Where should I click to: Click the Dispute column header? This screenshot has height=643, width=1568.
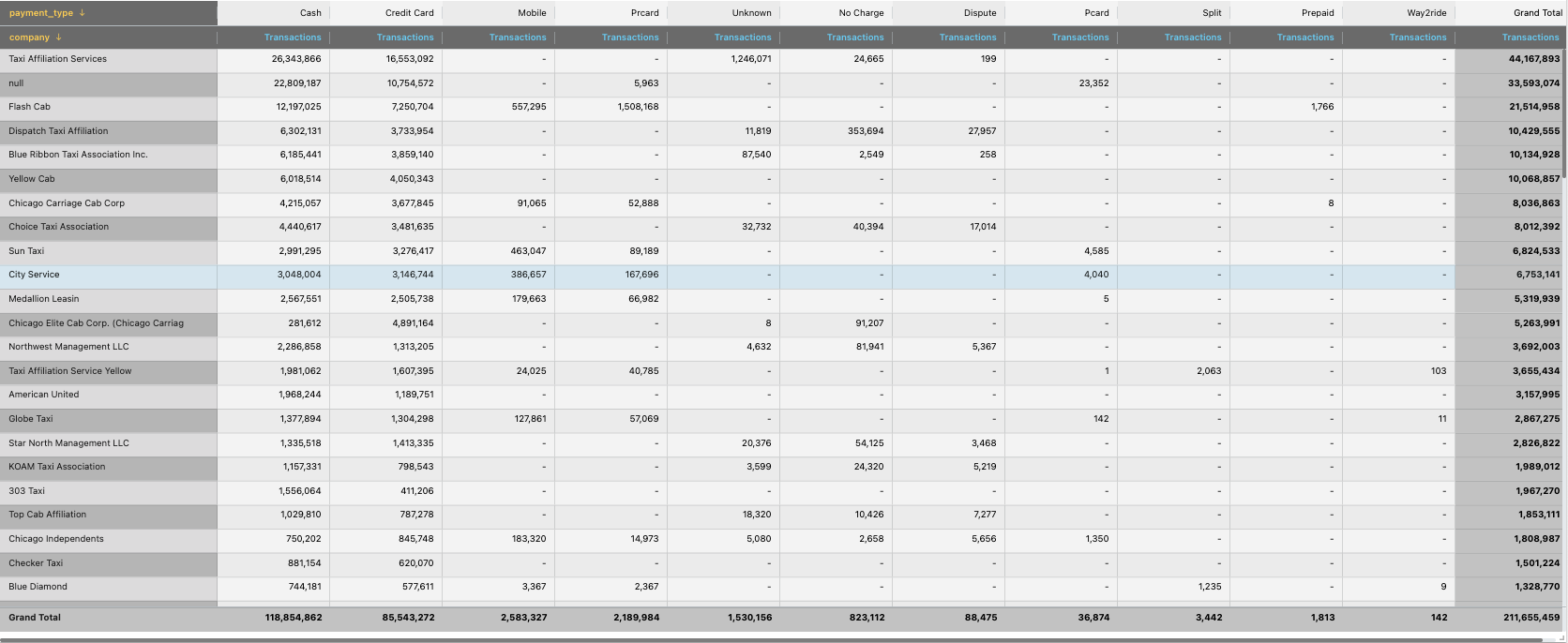(x=980, y=13)
